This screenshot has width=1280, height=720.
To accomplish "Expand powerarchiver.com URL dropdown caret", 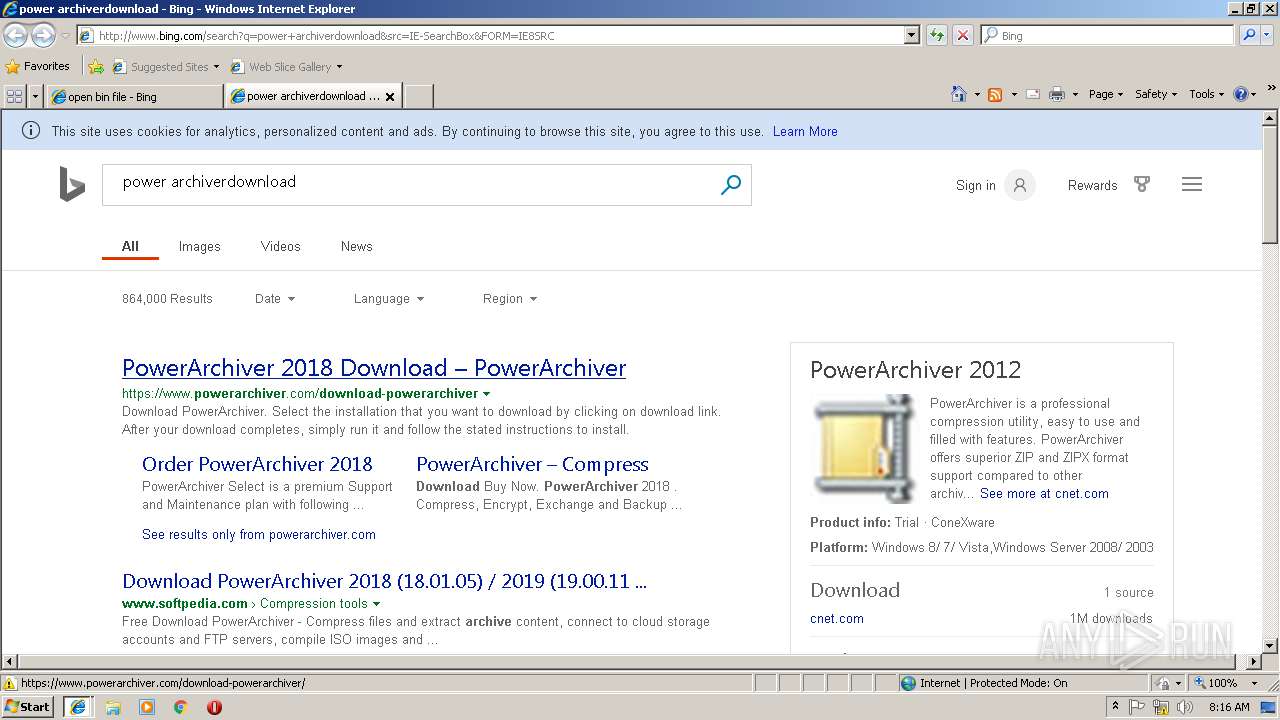I will pyautogui.click(x=486, y=394).
